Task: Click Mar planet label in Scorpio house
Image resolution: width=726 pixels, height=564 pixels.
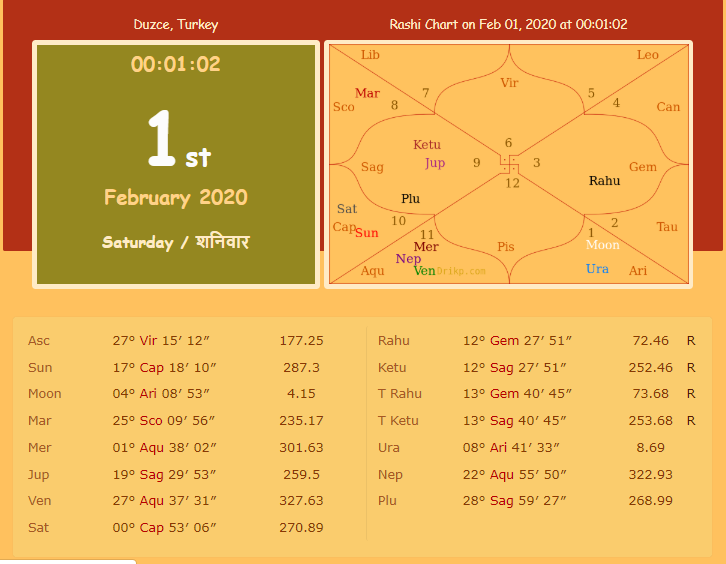Action: [x=367, y=93]
